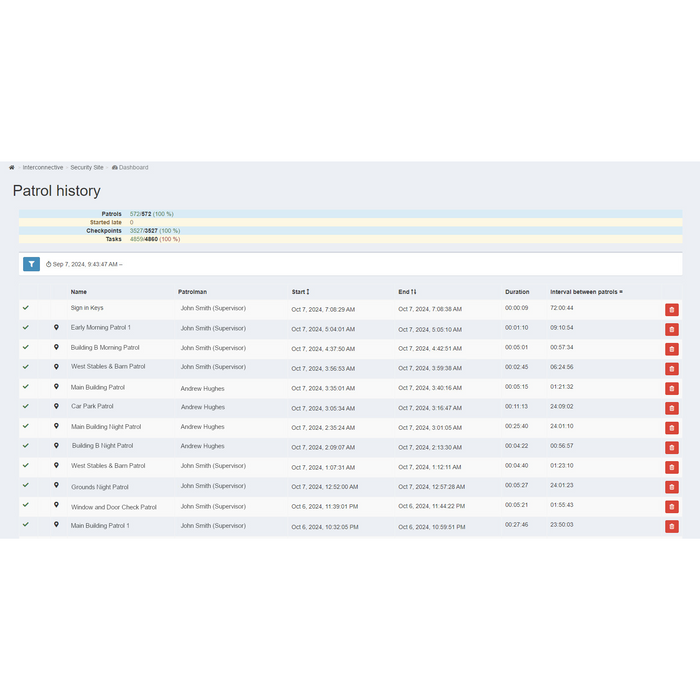Show map pin for Early Morning Patrol 1
Viewport: 700px width, 700px height.
coord(56,327)
